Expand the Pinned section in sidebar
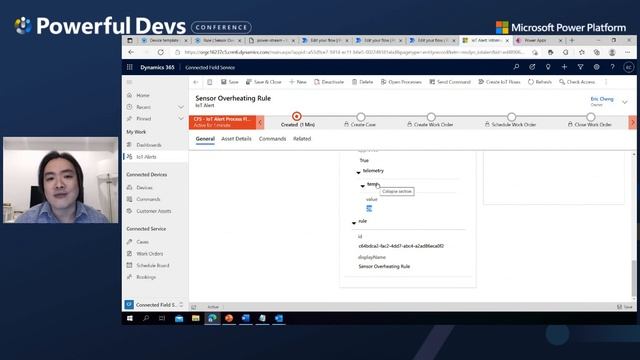This screenshot has width=640, height=360. click(x=181, y=119)
